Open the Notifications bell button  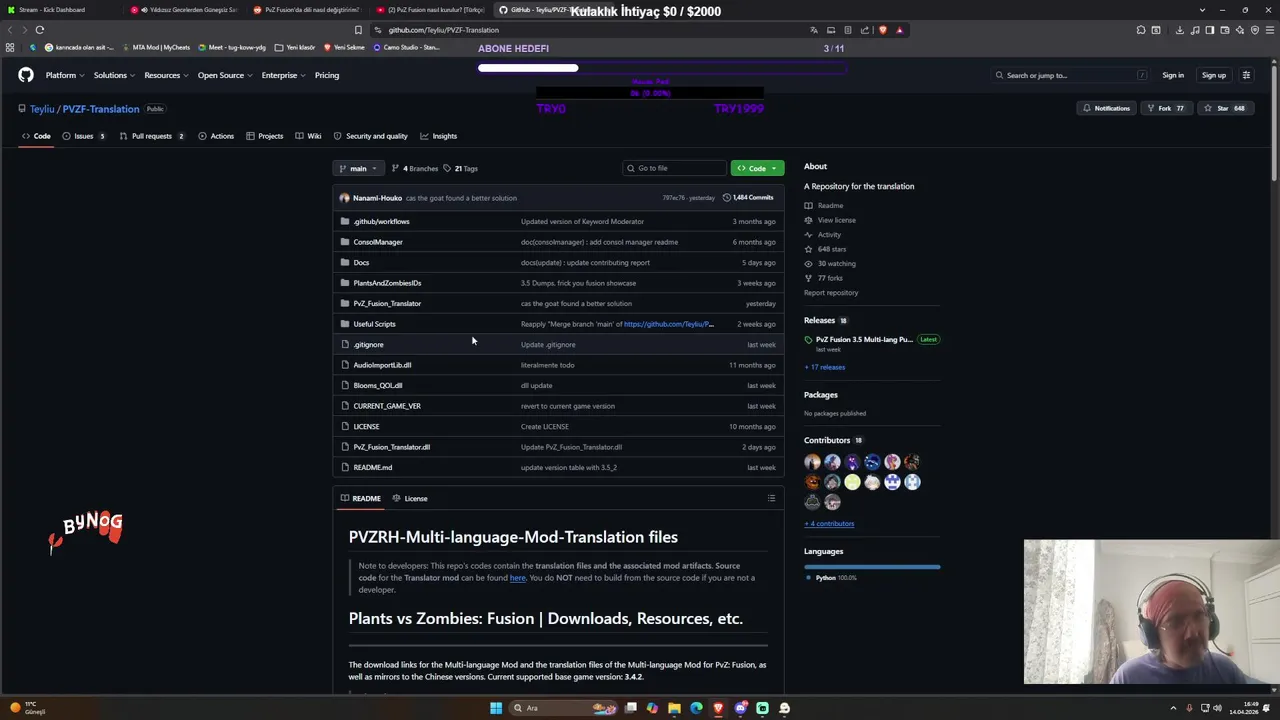1106,108
